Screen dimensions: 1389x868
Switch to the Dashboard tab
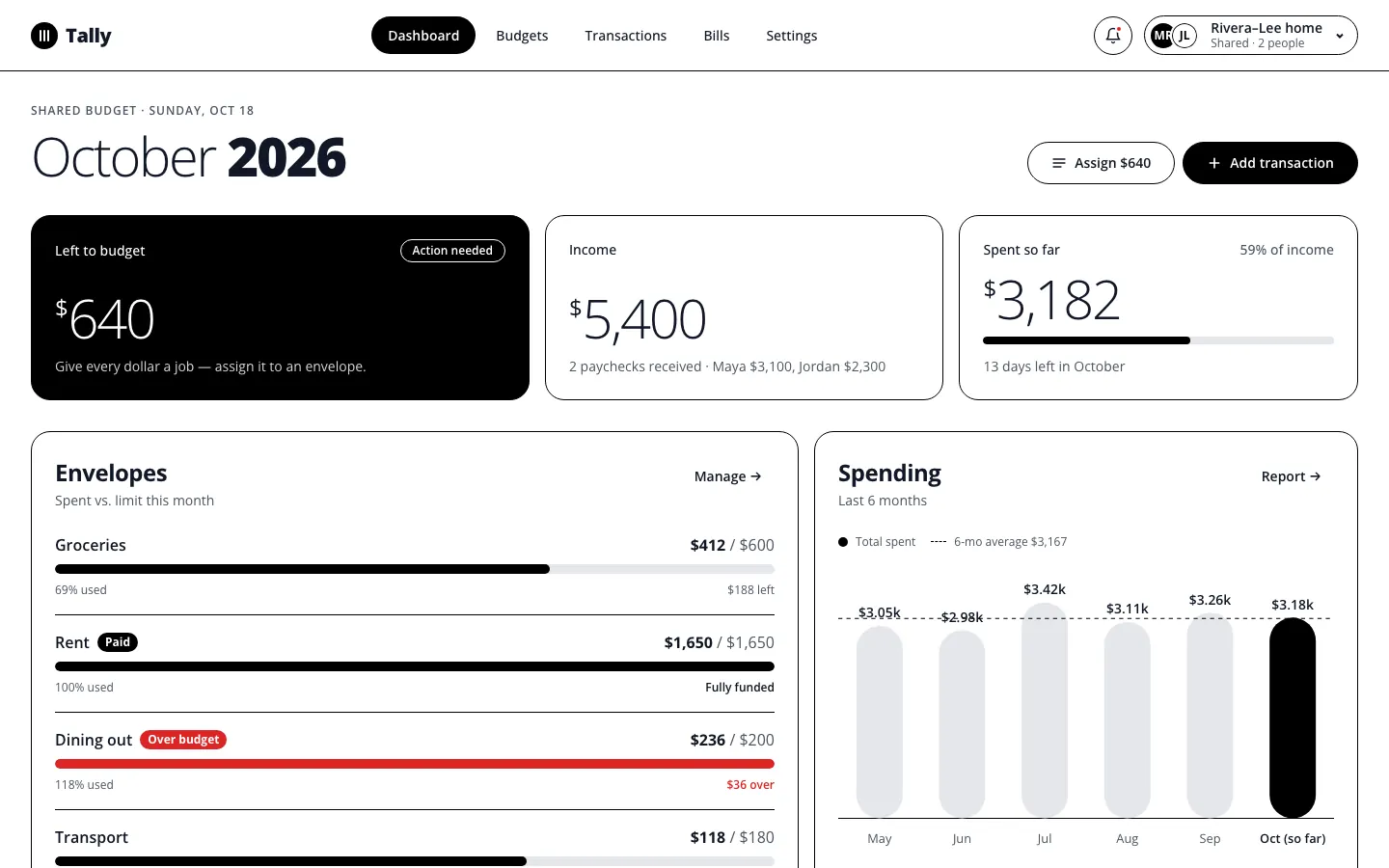tap(423, 36)
